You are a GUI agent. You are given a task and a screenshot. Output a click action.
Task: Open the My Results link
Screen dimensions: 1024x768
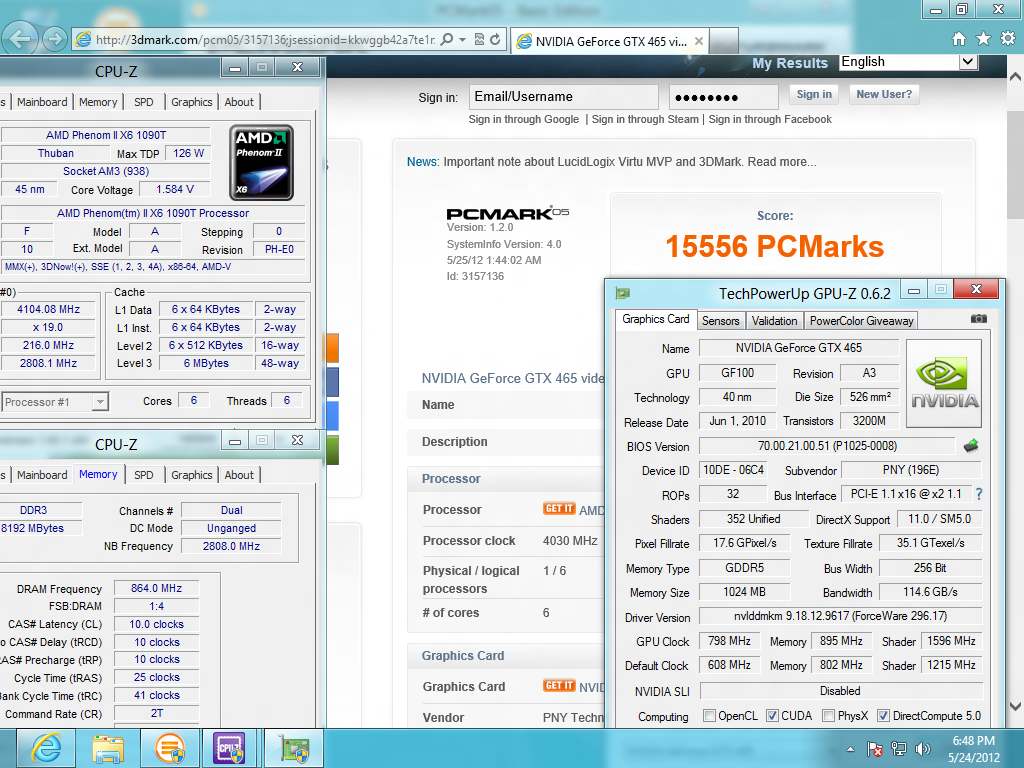click(x=790, y=63)
